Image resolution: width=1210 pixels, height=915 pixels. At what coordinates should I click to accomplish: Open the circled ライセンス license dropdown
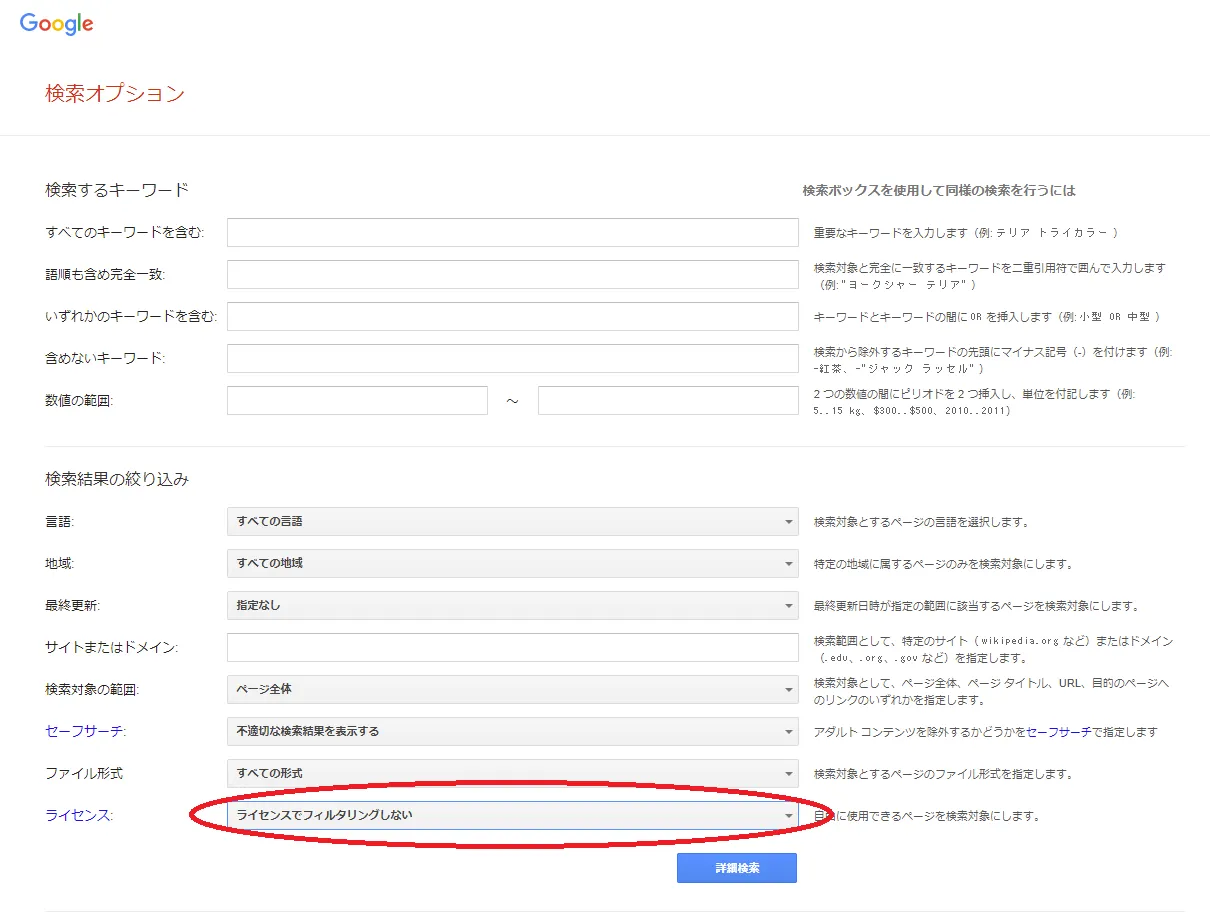click(x=512, y=815)
